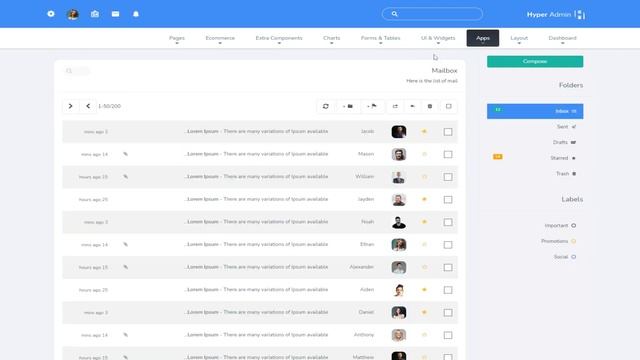The height and width of the screenshot is (360, 640).
Task: Click the delete trash icon in mail toolbar
Action: click(x=430, y=106)
